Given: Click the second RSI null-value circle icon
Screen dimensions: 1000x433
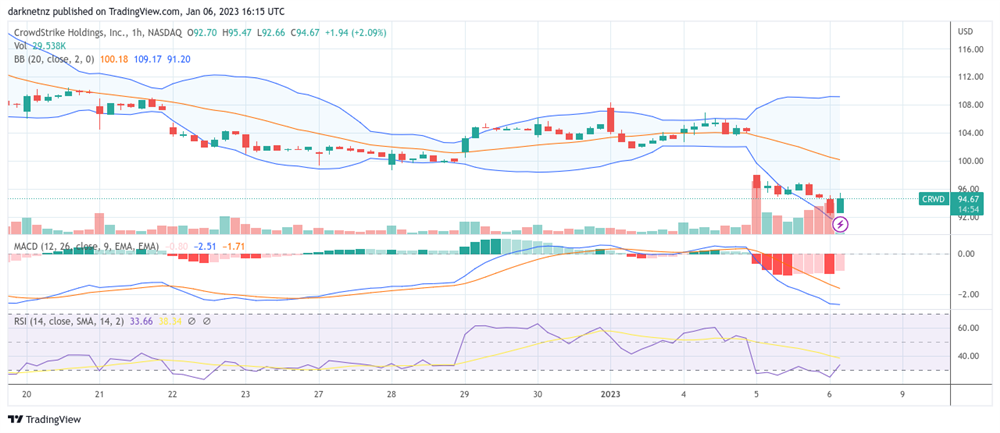Looking at the screenshot, I should (206, 321).
